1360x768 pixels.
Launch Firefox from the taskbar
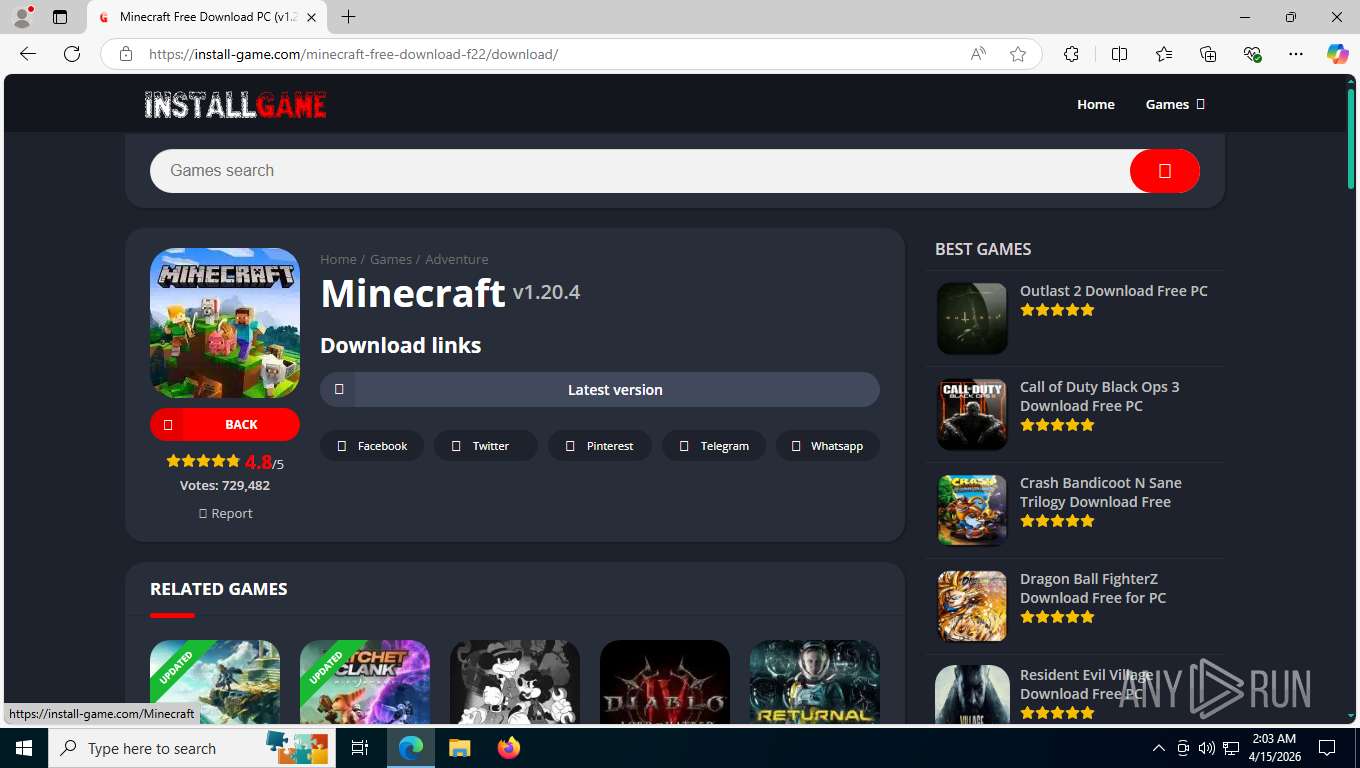(x=509, y=748)
